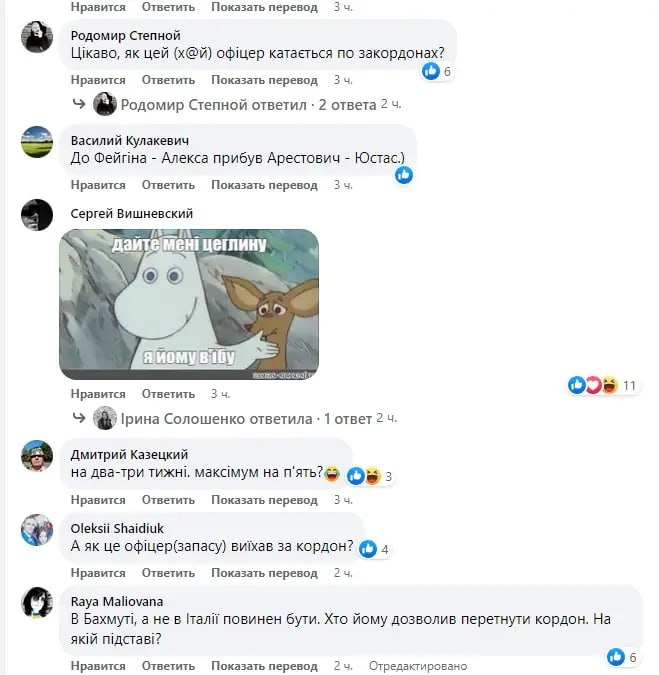
Task: Open Raya Maliovana's profile avatar
Action: tap(37, 603)
